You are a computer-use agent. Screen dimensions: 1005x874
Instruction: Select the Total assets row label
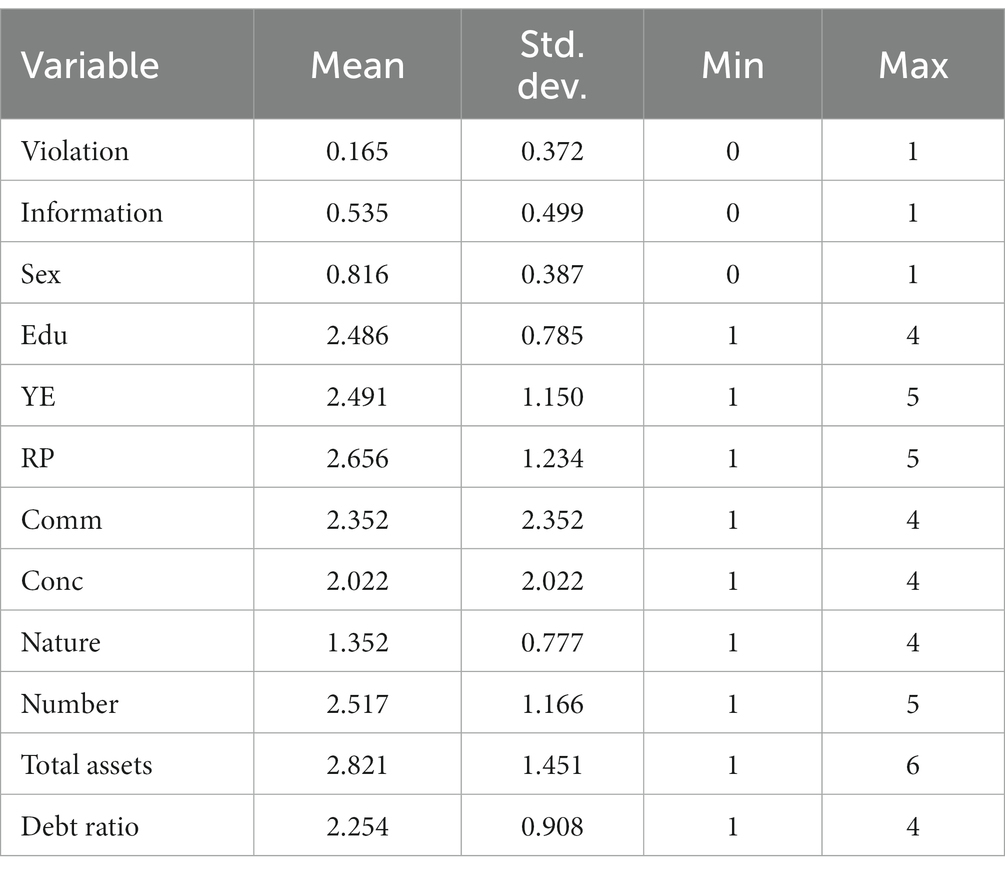tap(87, 765)
